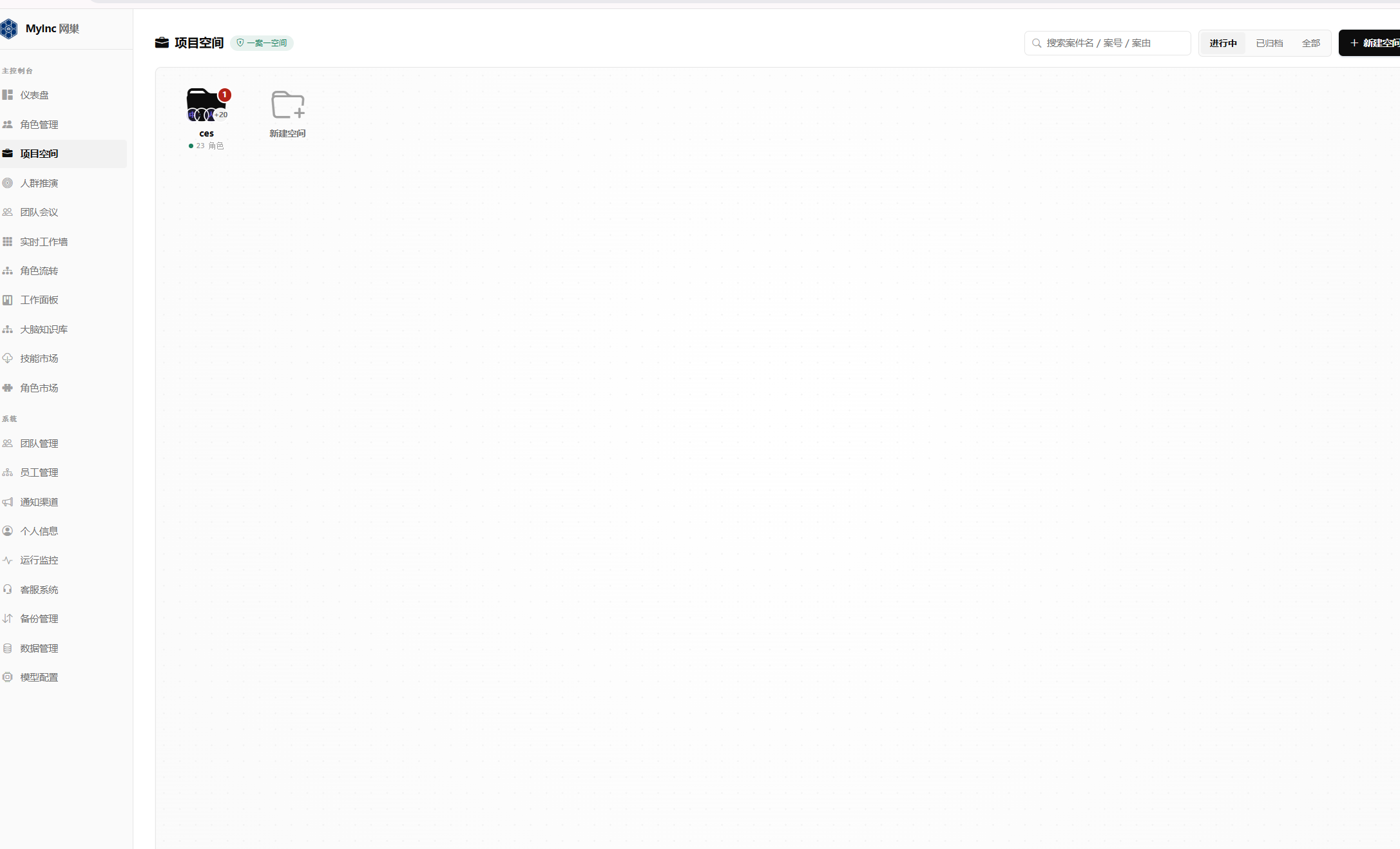The width and height of the screenshot is (1400, 849).
Task: Click the 数据管理 database icon
Action: click(x=8, y=648)
